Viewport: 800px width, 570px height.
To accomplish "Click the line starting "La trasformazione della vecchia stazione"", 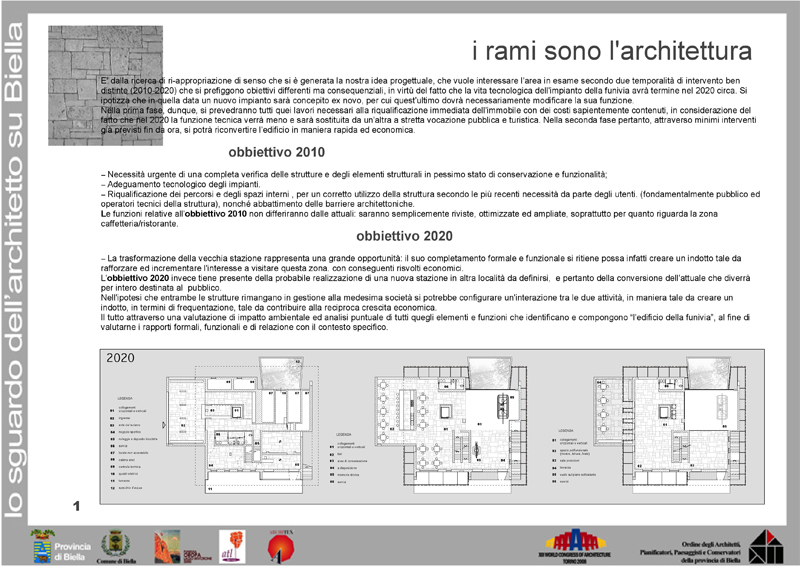I will click(x=421, y=258).
